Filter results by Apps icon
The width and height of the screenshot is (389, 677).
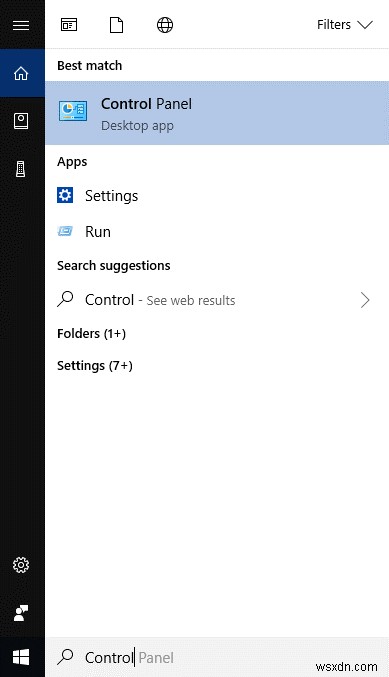[x=69, y=25]
